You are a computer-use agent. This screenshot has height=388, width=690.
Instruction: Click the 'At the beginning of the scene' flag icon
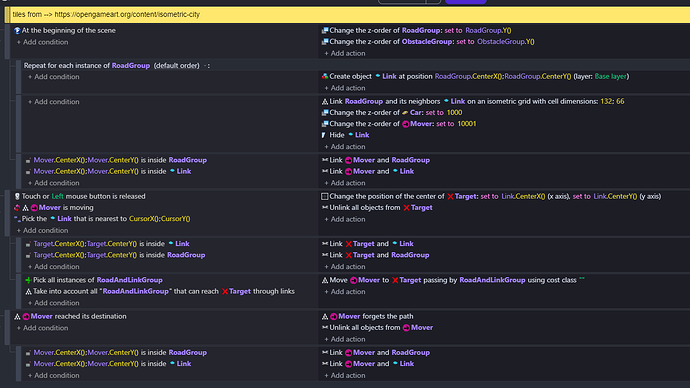[17, 30]
